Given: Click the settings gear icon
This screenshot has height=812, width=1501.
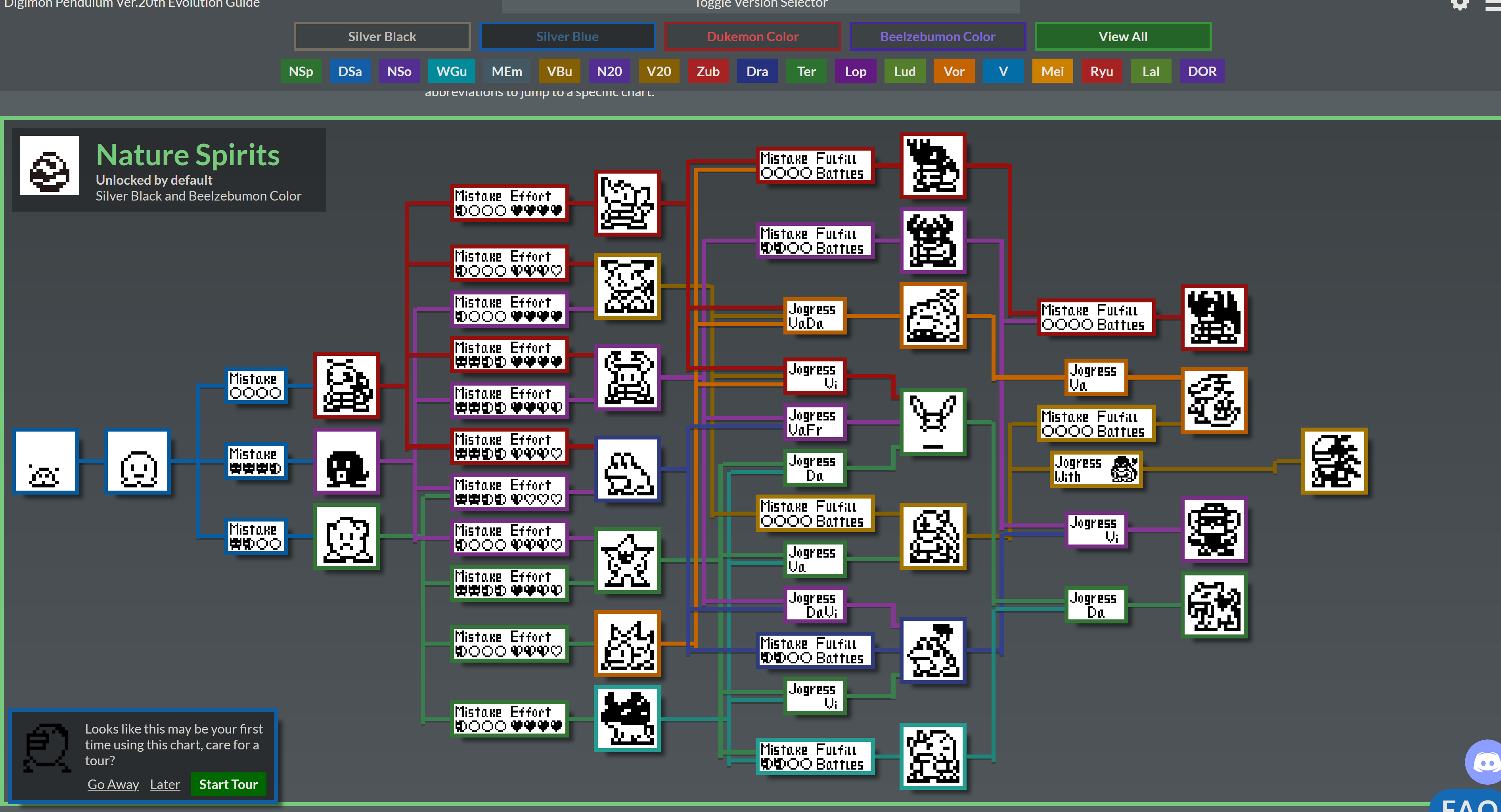Looking at the screenshot, I should tap(1460, 4).
